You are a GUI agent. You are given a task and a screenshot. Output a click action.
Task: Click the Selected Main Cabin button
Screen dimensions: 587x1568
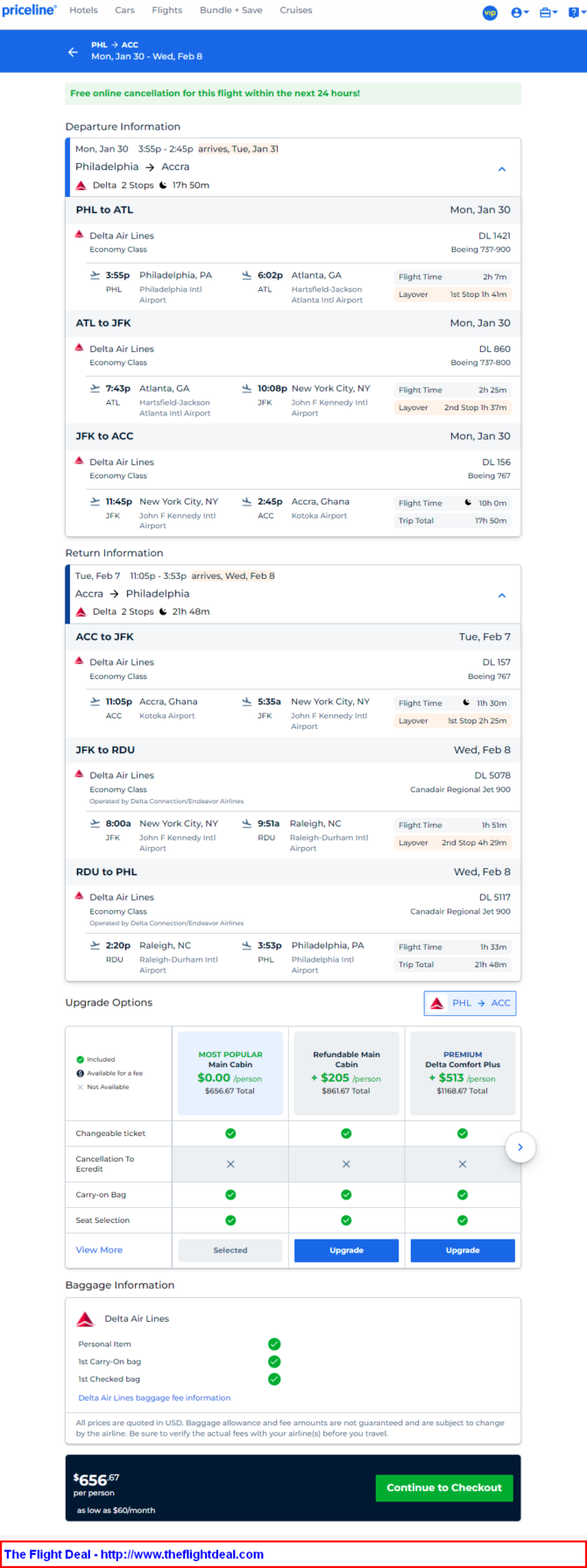[x=230, y=1250]
